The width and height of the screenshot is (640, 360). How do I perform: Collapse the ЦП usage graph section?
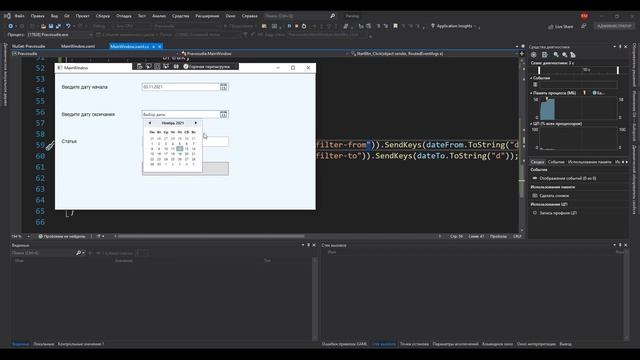[x=531, y=124]
